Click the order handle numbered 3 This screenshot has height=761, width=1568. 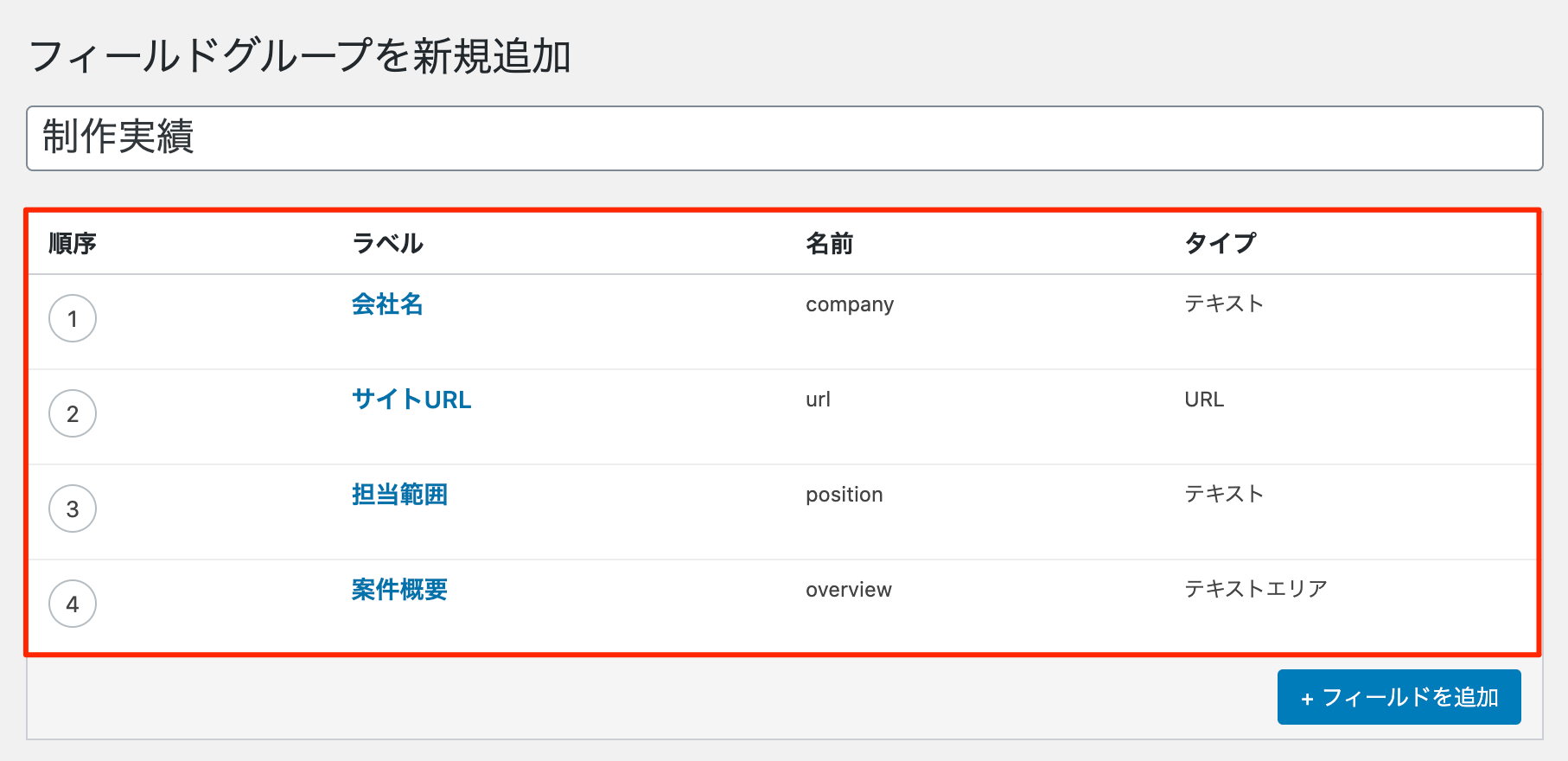click(x=73, y=509)
